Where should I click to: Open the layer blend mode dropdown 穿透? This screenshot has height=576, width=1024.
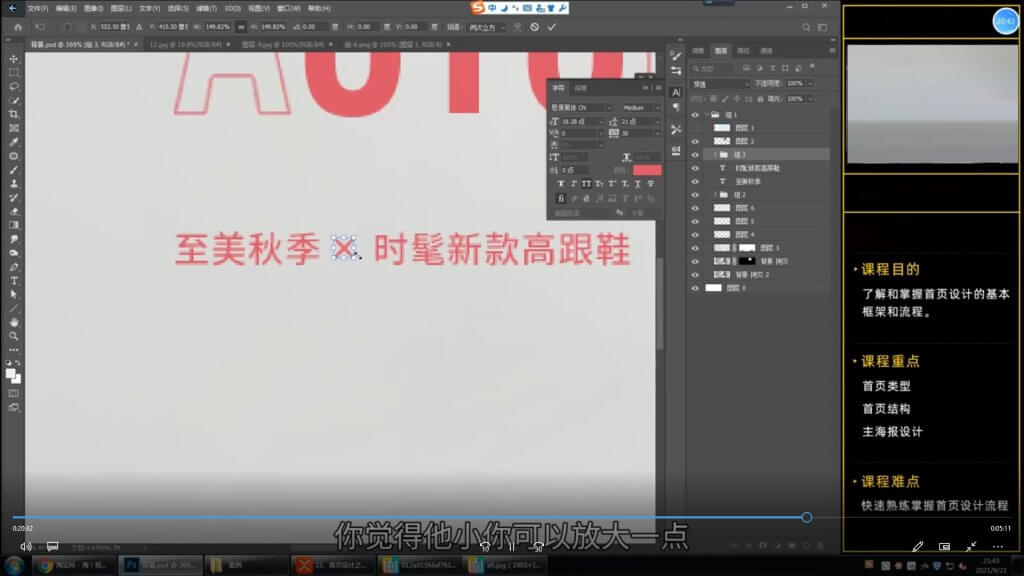(x=720, y=84)
